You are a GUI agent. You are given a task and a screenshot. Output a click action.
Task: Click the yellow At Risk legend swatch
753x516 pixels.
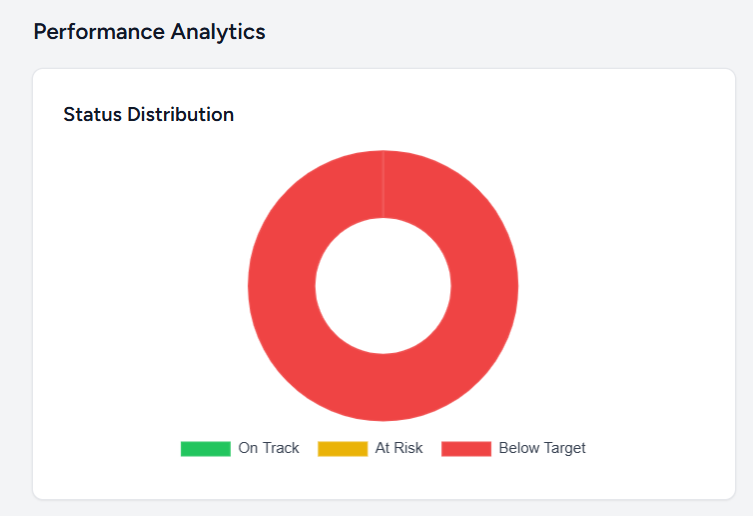click(342, 448)
